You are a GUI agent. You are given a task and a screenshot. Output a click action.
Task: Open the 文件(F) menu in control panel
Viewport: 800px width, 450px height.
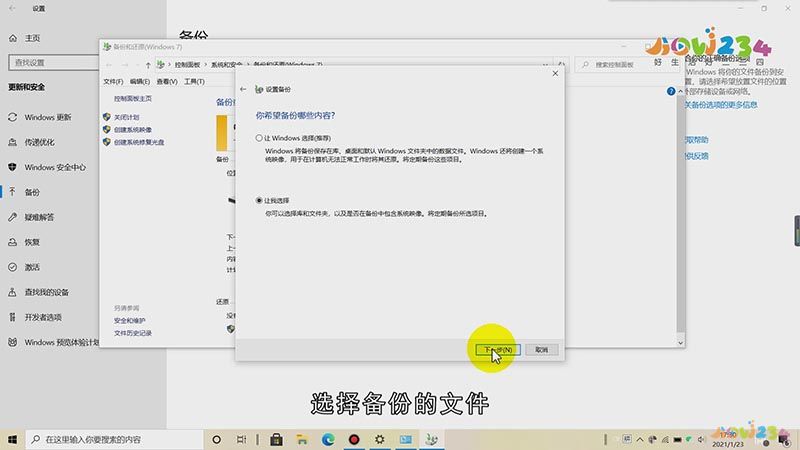(x=113, y=82)
